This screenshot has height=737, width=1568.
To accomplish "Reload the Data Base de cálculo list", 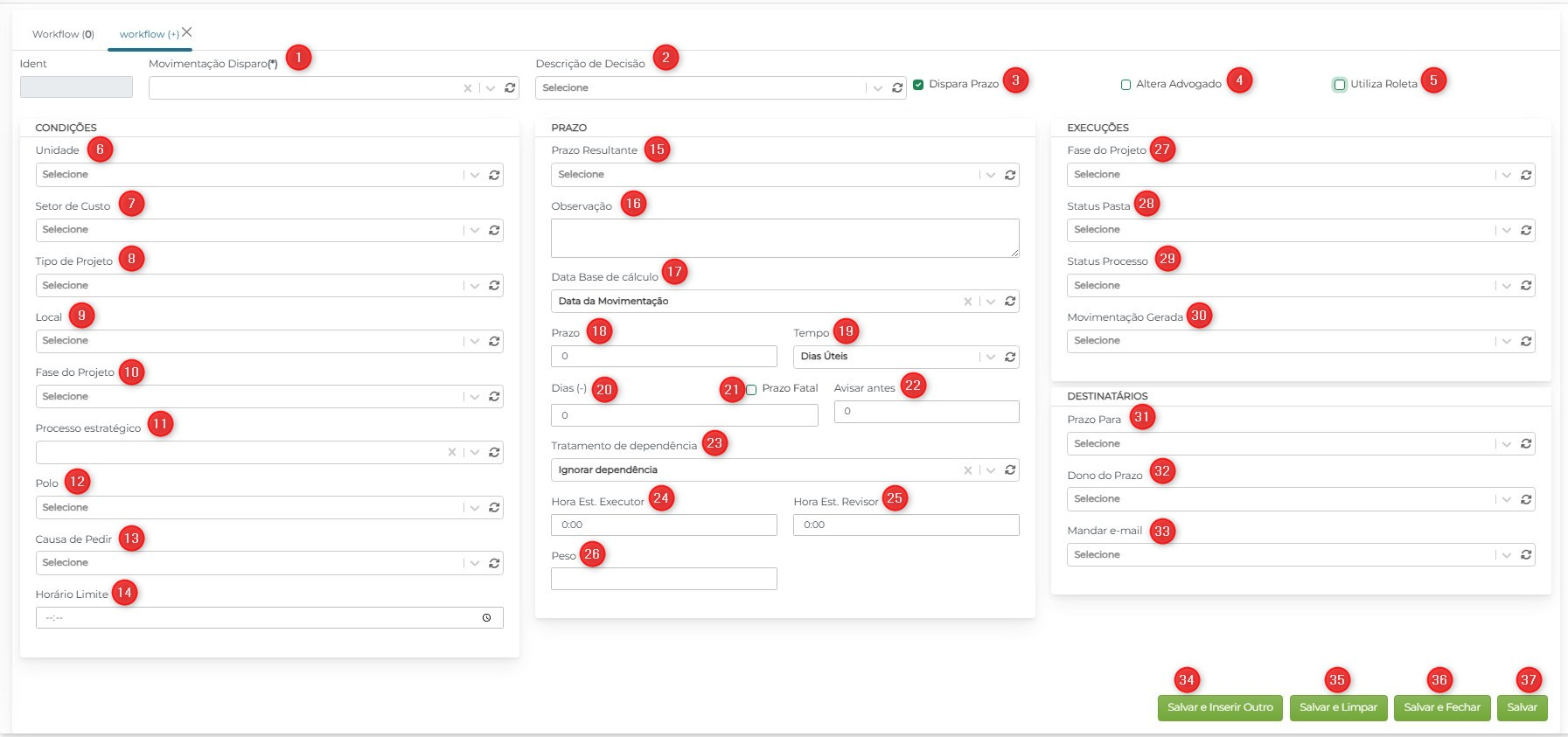I will coord(1010,302).
